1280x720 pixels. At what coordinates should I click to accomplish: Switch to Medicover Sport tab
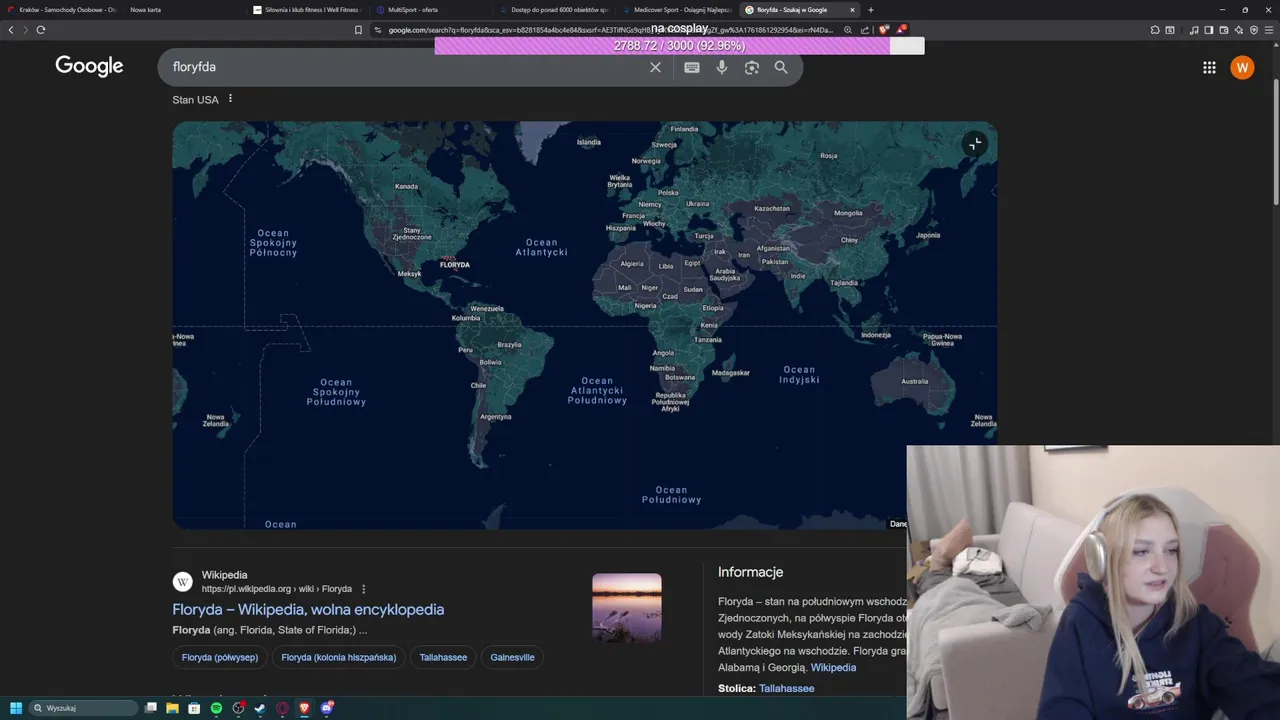(x=675, y=10)
